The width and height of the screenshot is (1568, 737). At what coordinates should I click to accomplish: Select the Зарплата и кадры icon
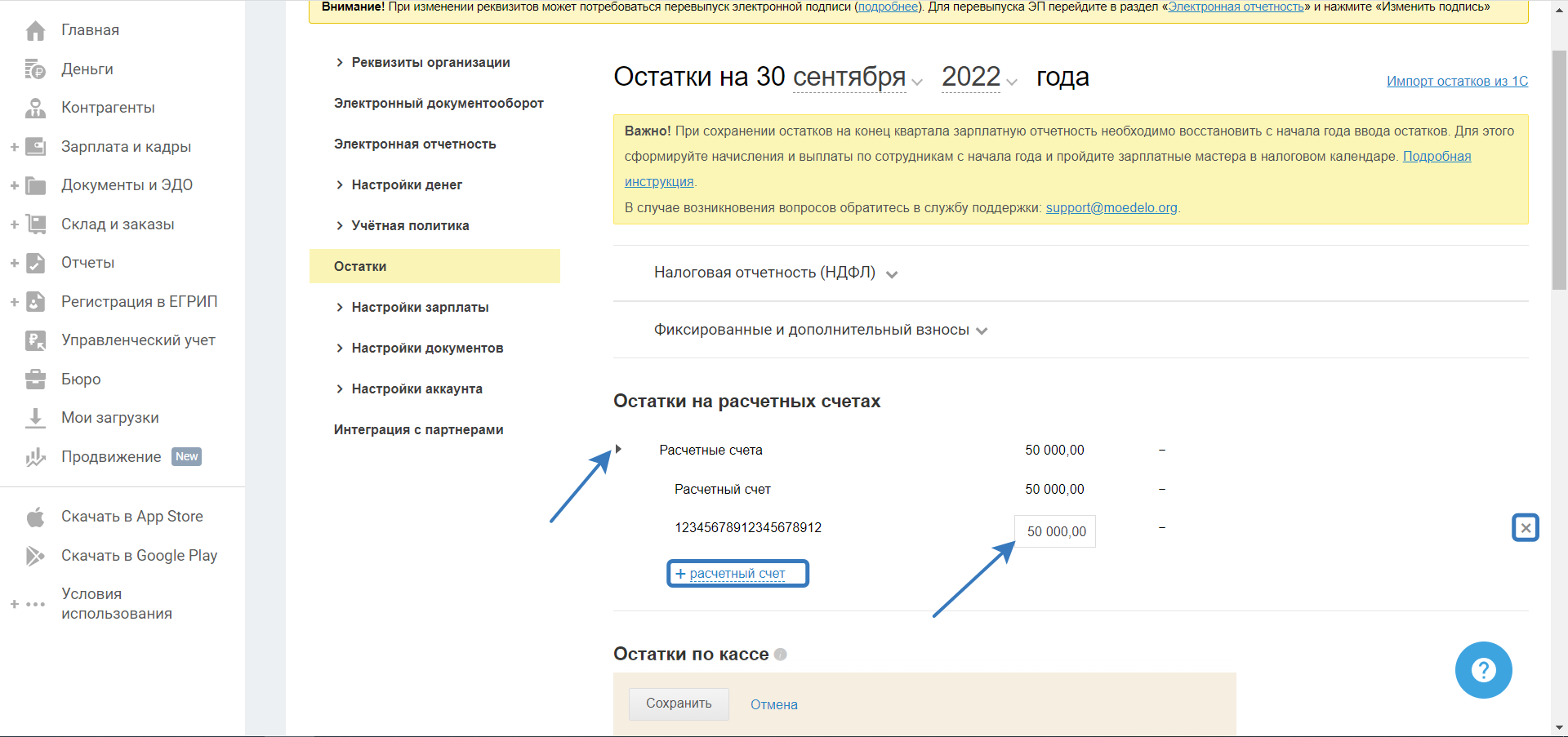[35, 147]
